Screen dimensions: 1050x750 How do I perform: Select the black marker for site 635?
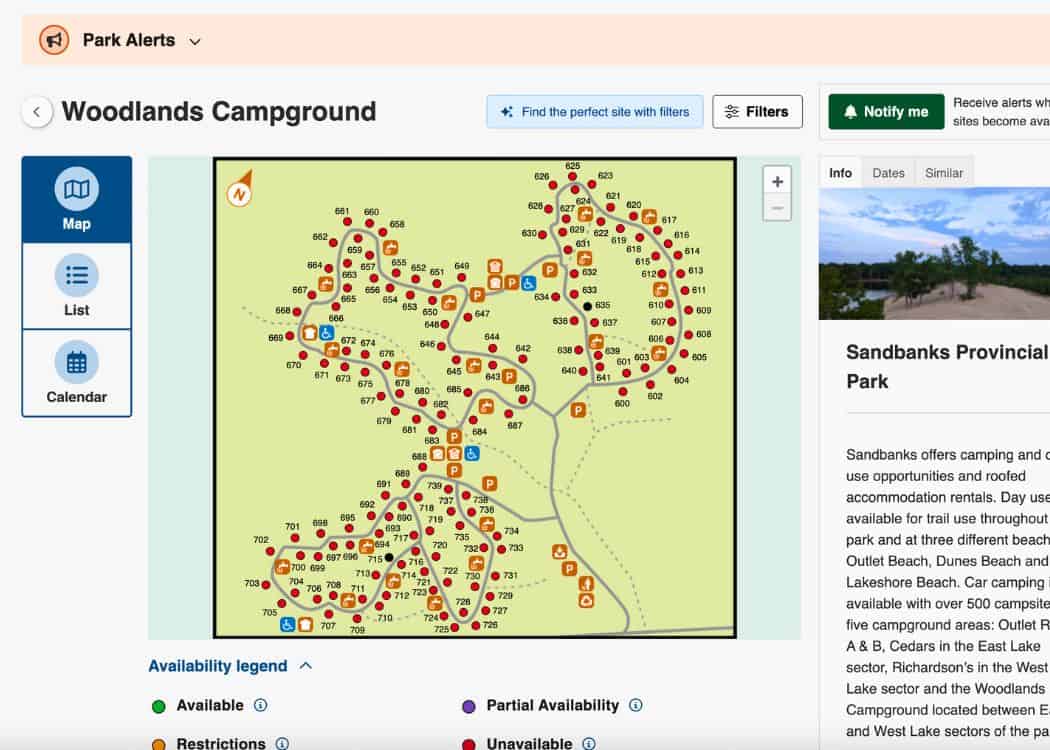tap(587, 307)
